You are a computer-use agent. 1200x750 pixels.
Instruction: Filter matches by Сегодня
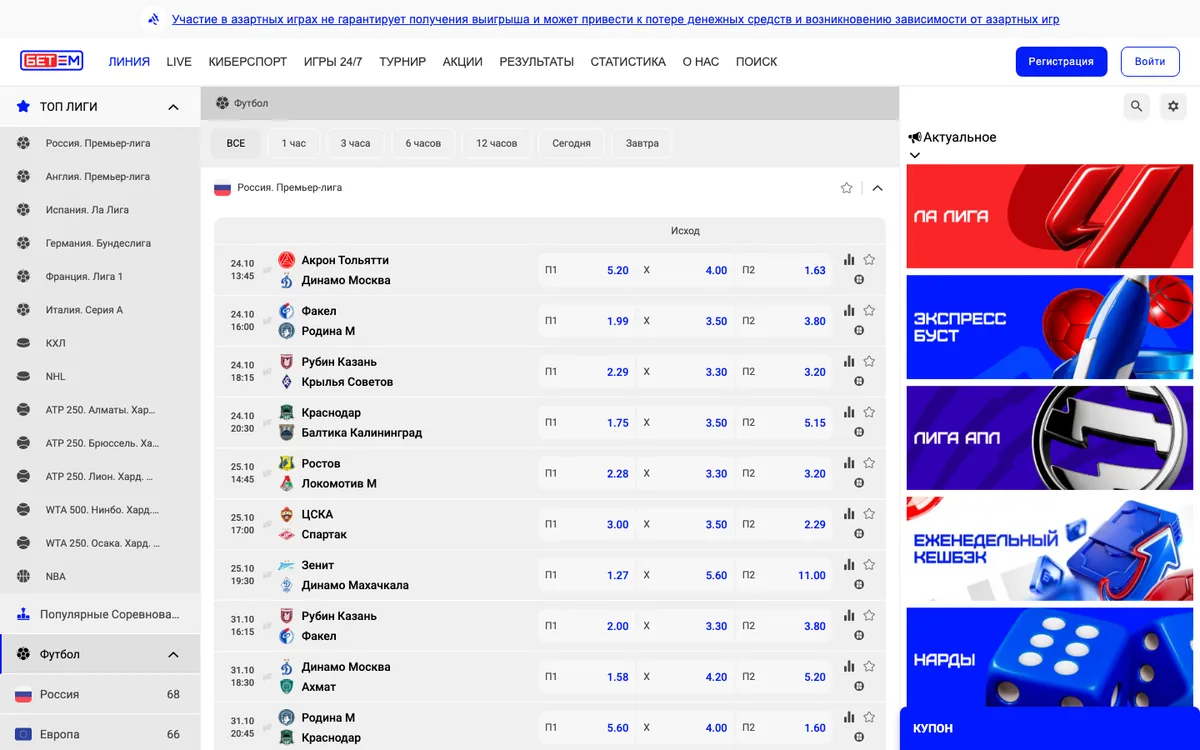pos(572,143)
